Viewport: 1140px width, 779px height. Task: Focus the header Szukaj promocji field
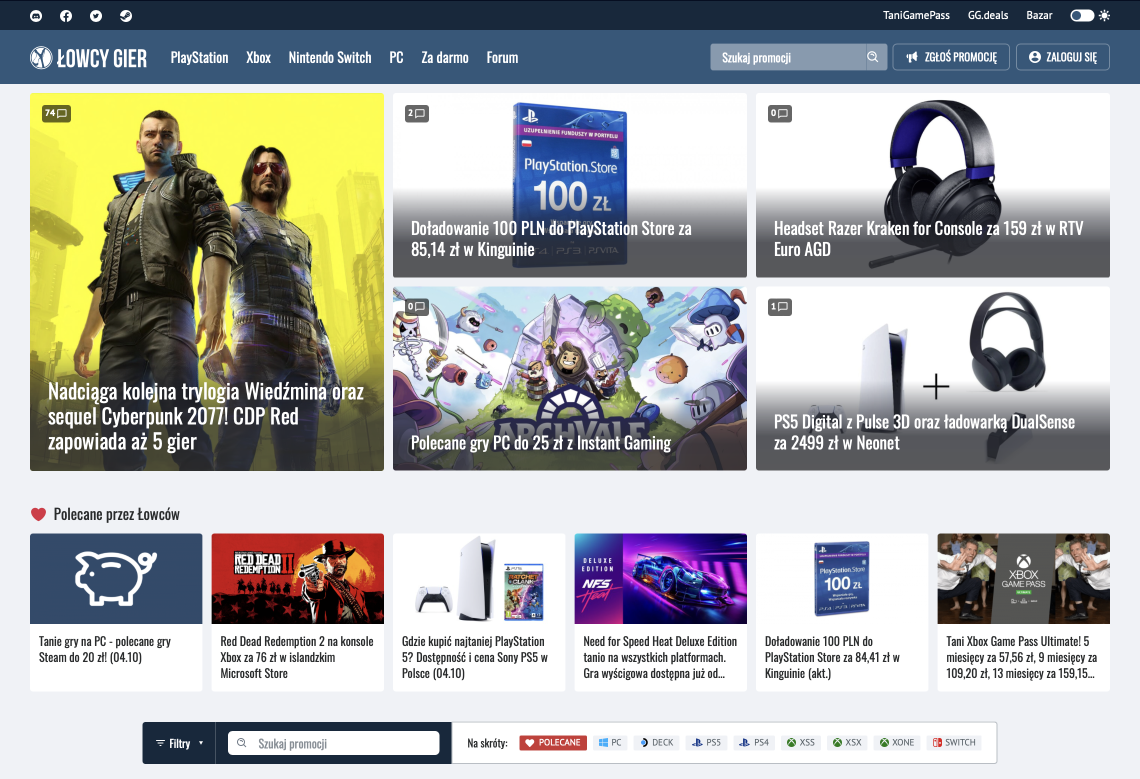coord(788,57)
